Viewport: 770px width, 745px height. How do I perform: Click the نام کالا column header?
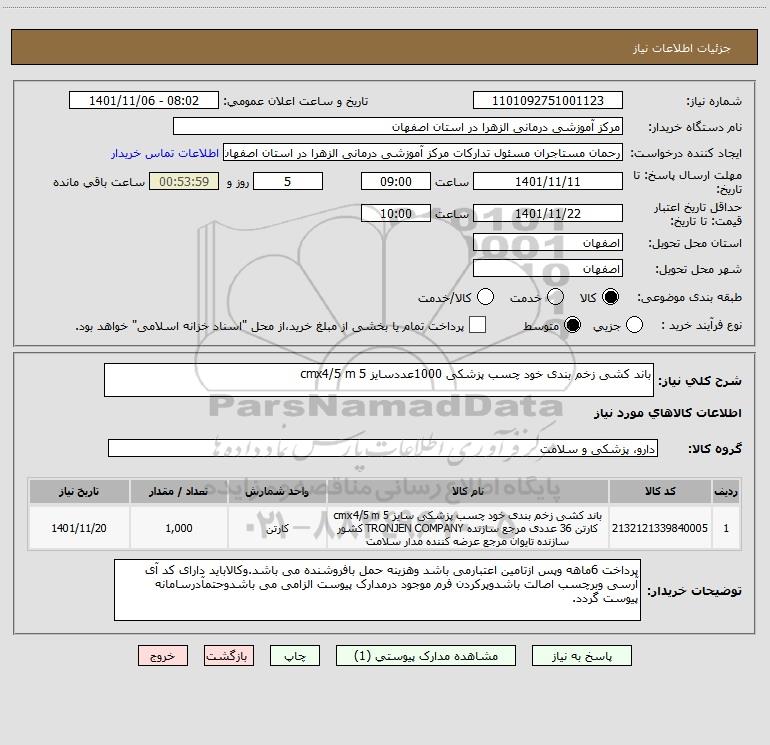[x=468, y=492]
